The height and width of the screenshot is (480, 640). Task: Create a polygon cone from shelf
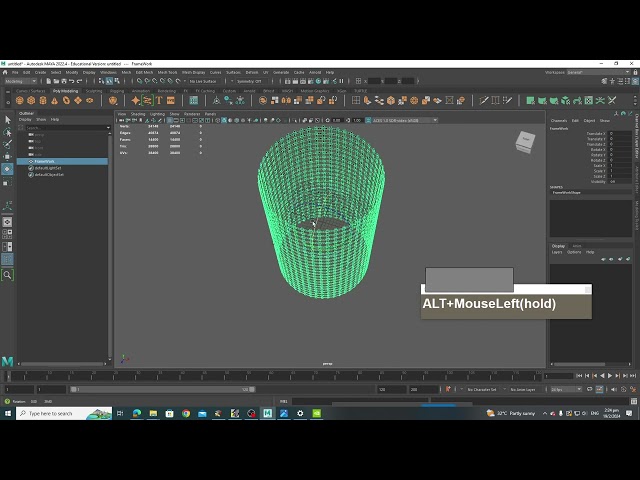[55, 100]
